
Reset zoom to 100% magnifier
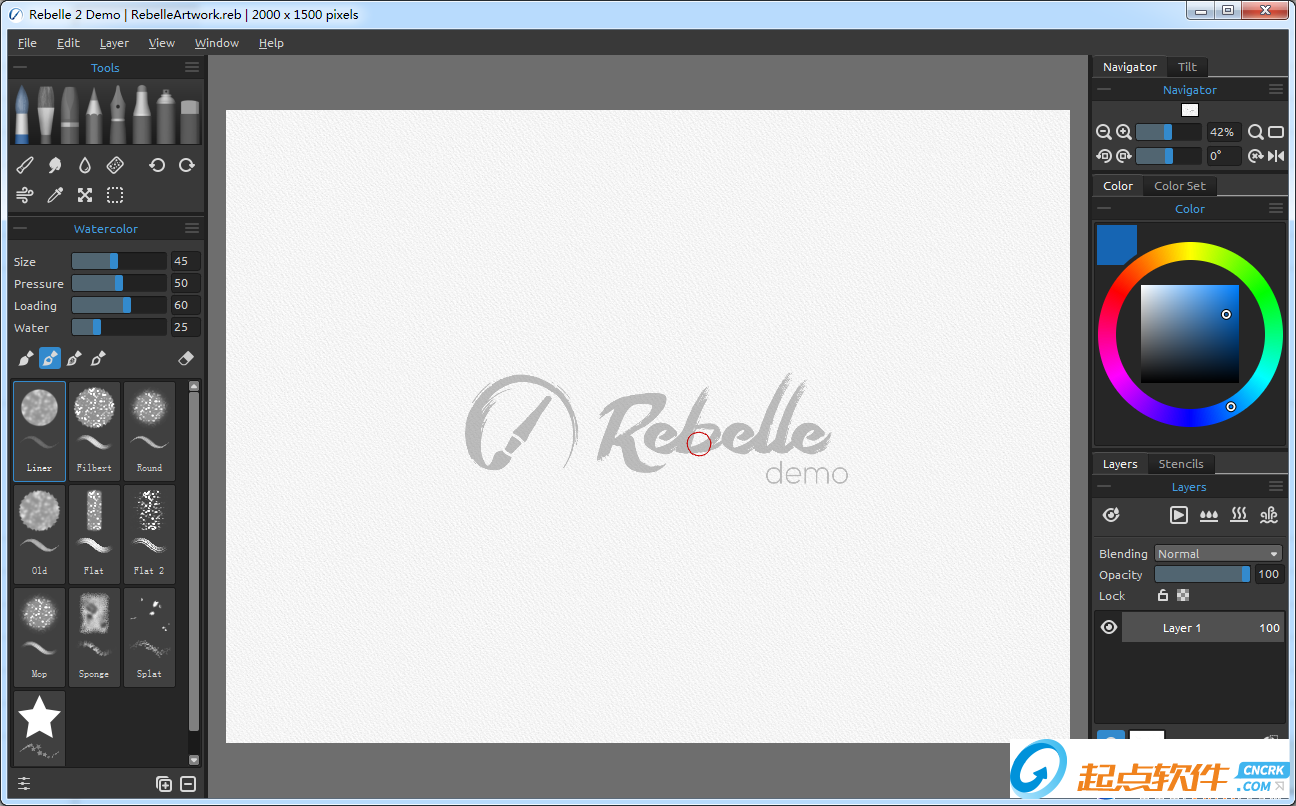point(1256,132)
